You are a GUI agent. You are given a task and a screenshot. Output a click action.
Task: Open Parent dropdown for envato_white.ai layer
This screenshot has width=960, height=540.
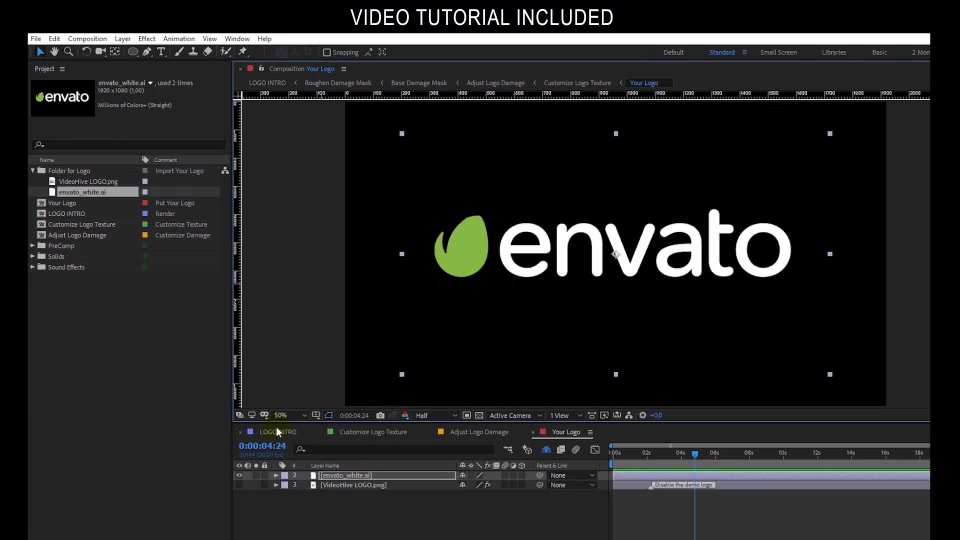[572, 475]
